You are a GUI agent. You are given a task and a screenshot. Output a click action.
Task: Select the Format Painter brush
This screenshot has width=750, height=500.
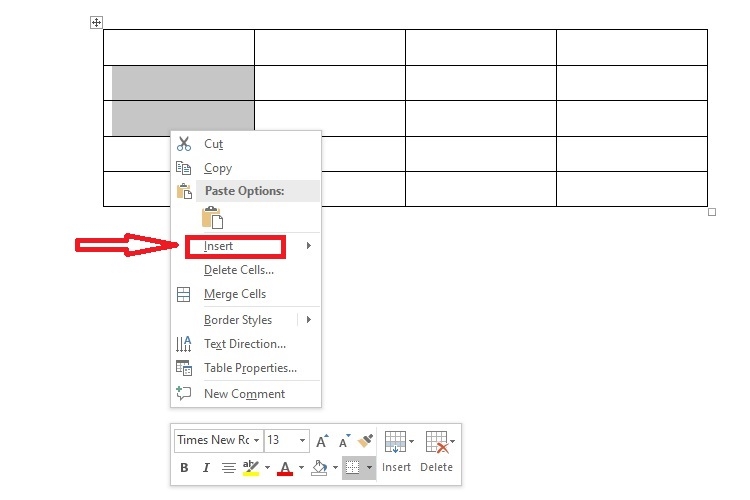[366, 441]
